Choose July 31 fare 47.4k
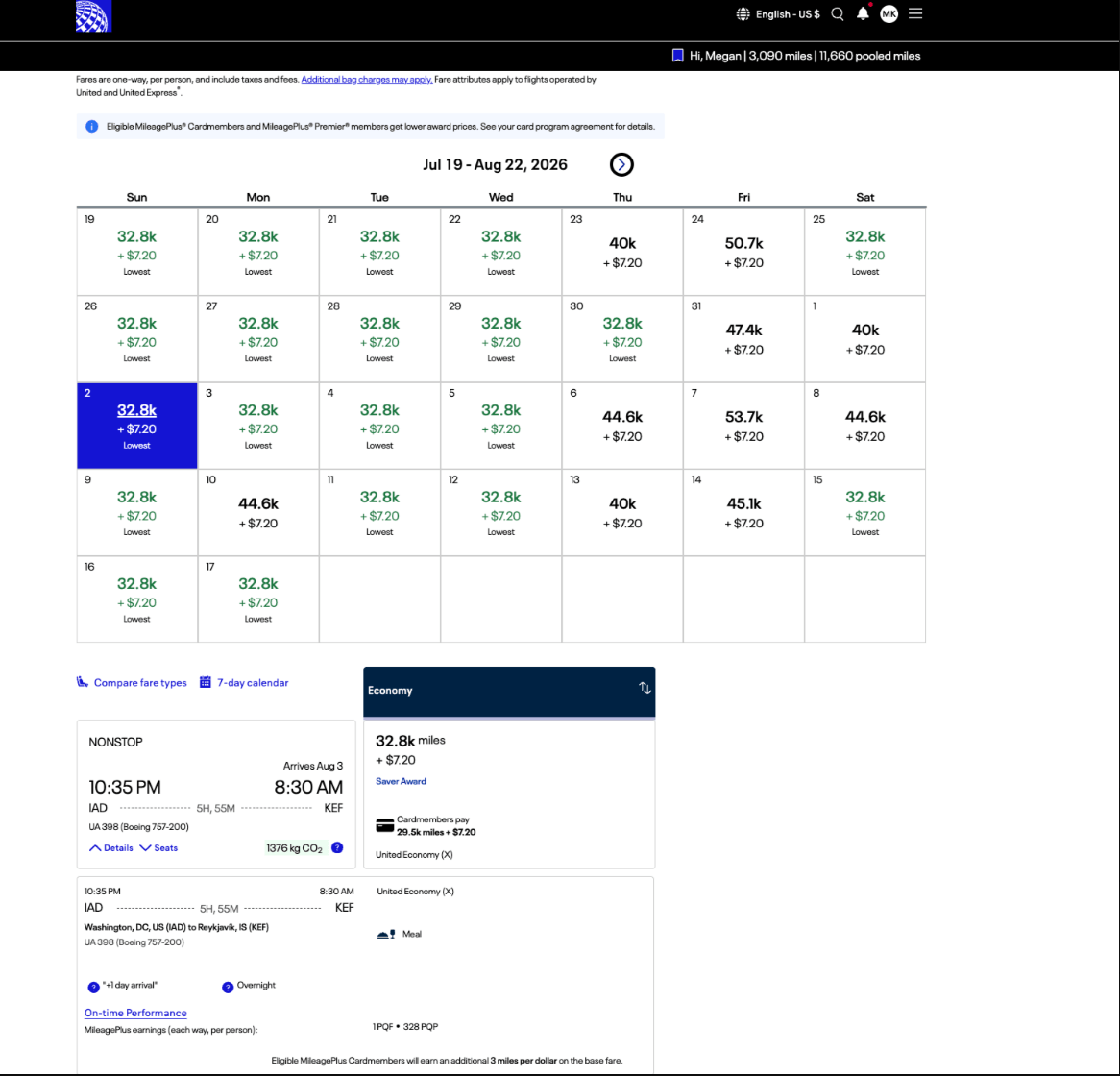The height and width of the screenshot is (1076, 1120). pos(743,339)
